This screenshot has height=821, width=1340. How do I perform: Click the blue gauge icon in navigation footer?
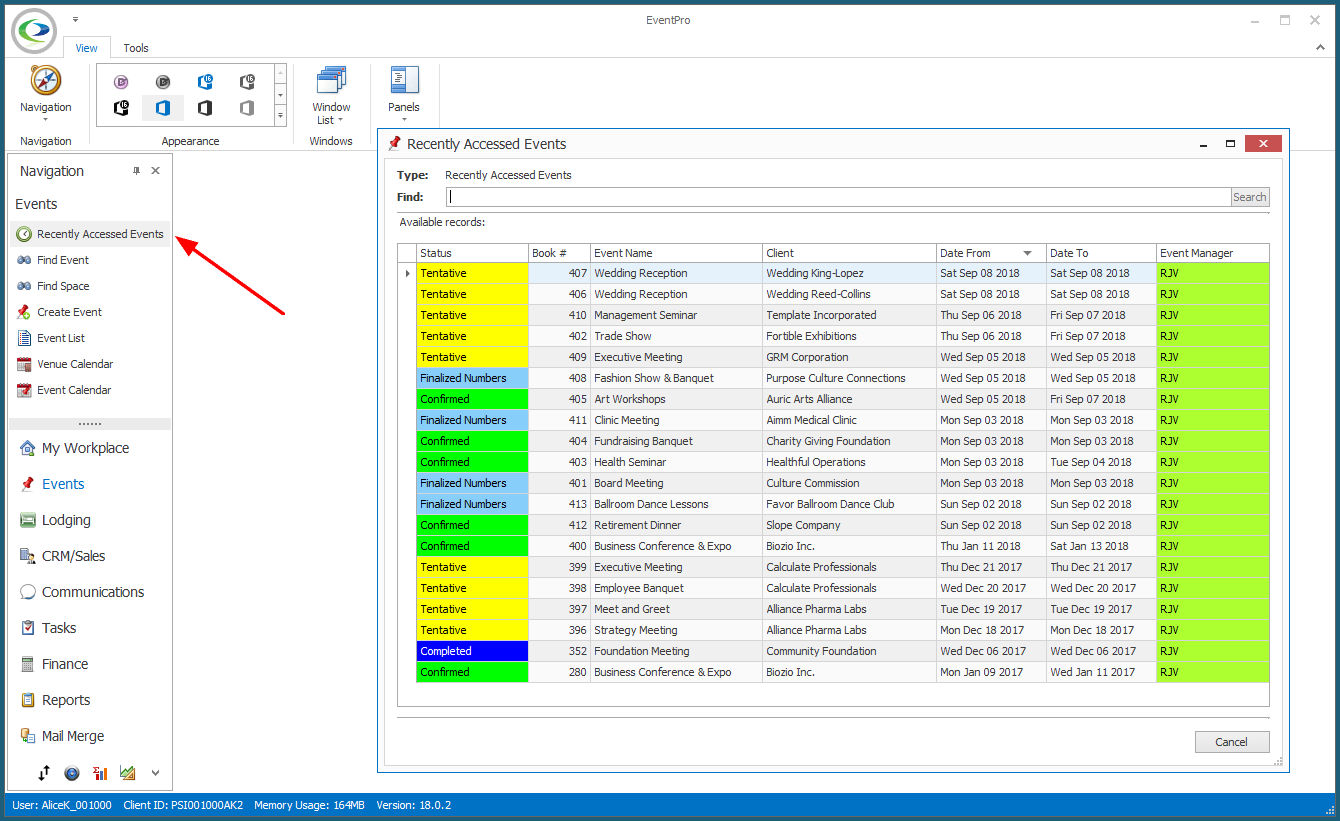pyautogui.click(x=72, y=773)
